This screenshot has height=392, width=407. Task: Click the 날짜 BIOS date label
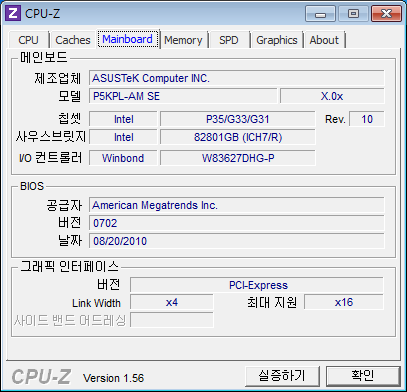pyautogui.click(x=69, y=241)
